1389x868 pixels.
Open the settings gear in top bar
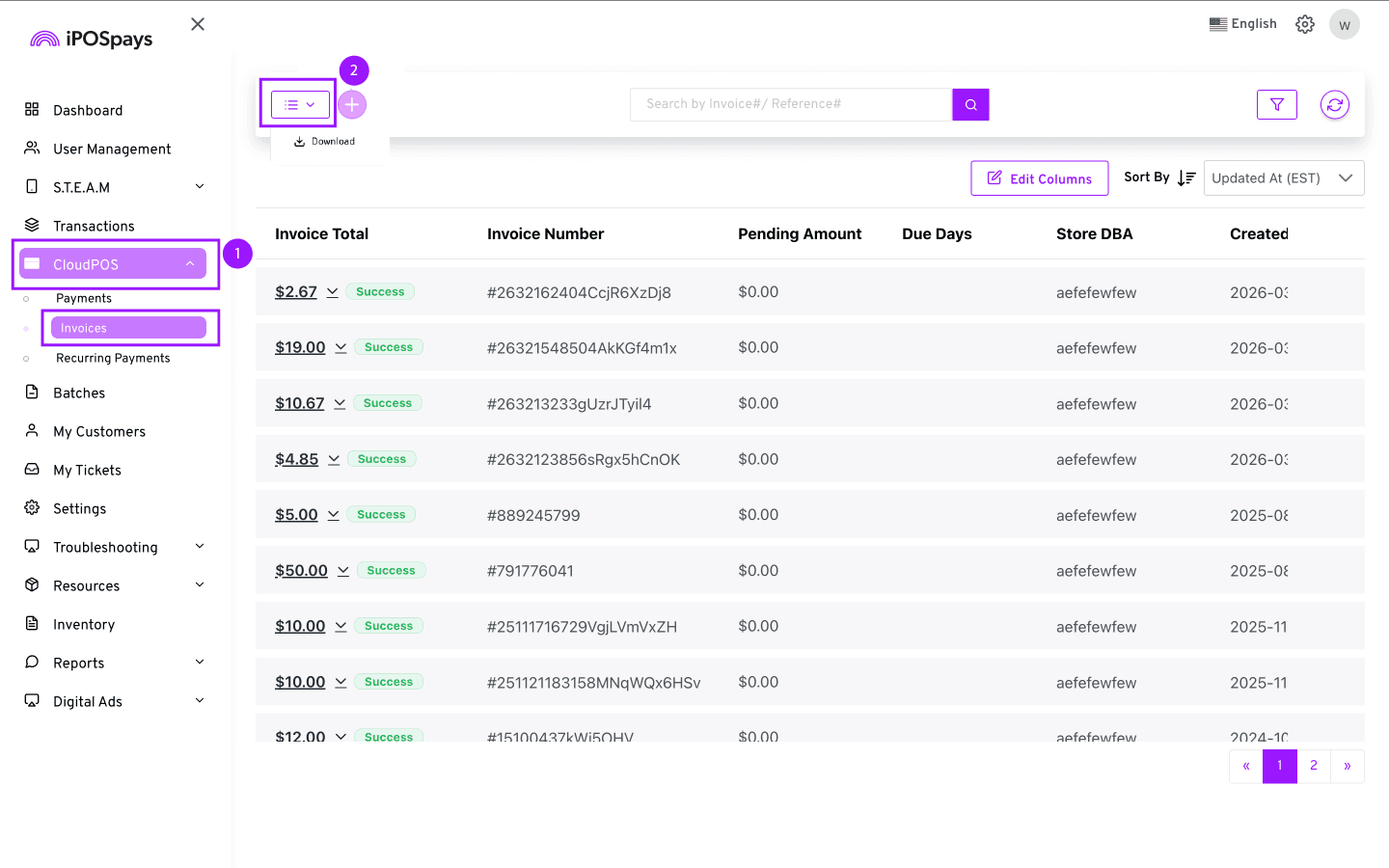(1304, 24)
